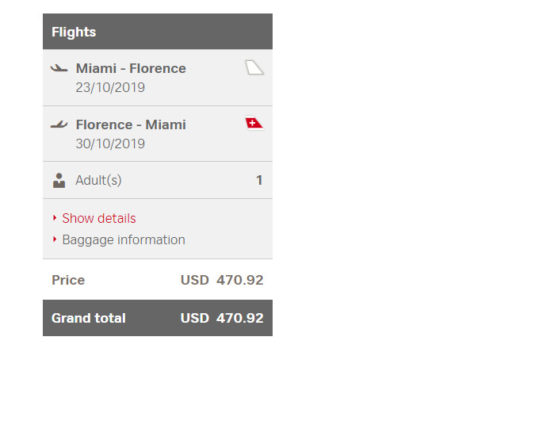This screenshot has width=550, height=444.
Task: Click the adult count number 1
Action: pos(259,180)
